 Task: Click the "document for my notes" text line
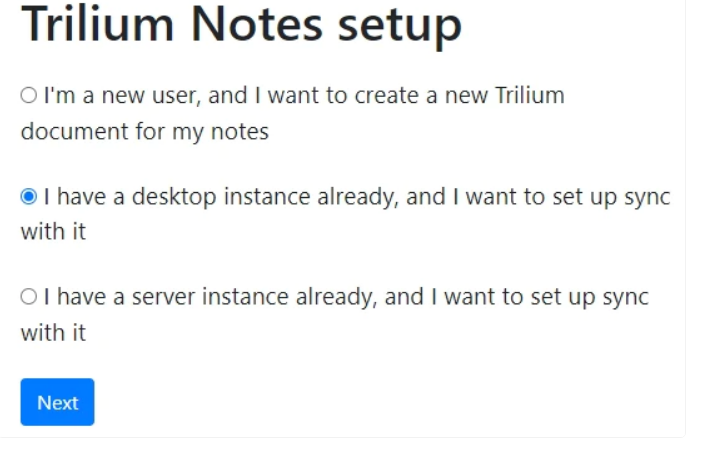tap(145, 131)
